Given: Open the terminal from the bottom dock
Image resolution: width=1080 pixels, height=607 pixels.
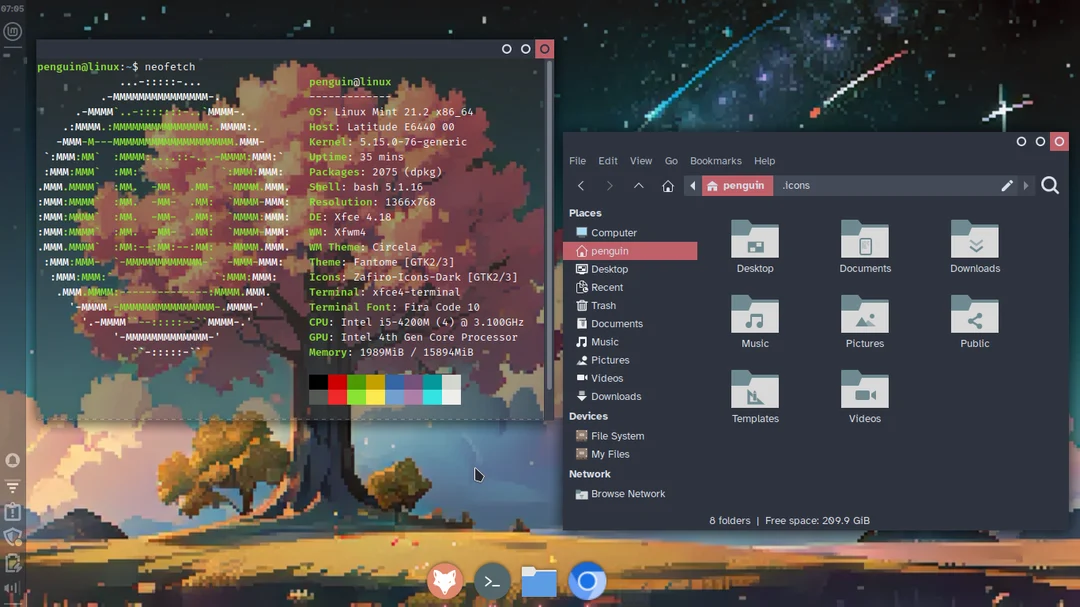Looking at the screenshot, I should point(491,580).
